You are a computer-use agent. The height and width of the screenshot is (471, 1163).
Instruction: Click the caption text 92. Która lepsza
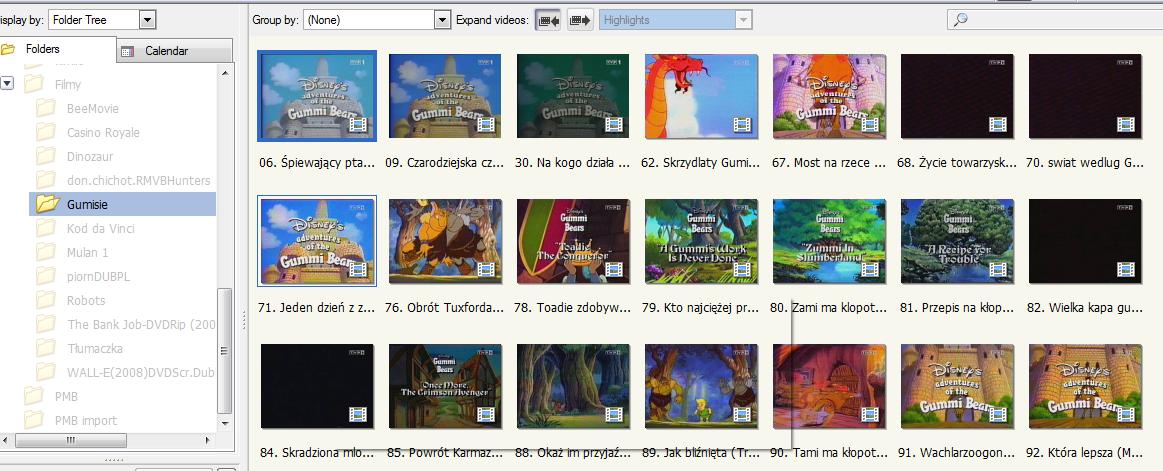[1085, 452]
